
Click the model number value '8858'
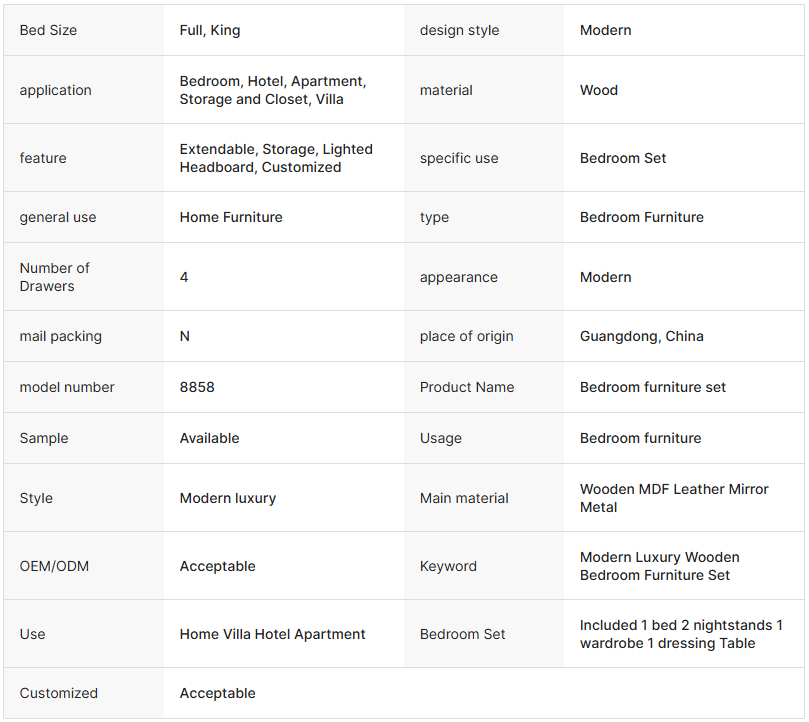(x=197, y=387)
